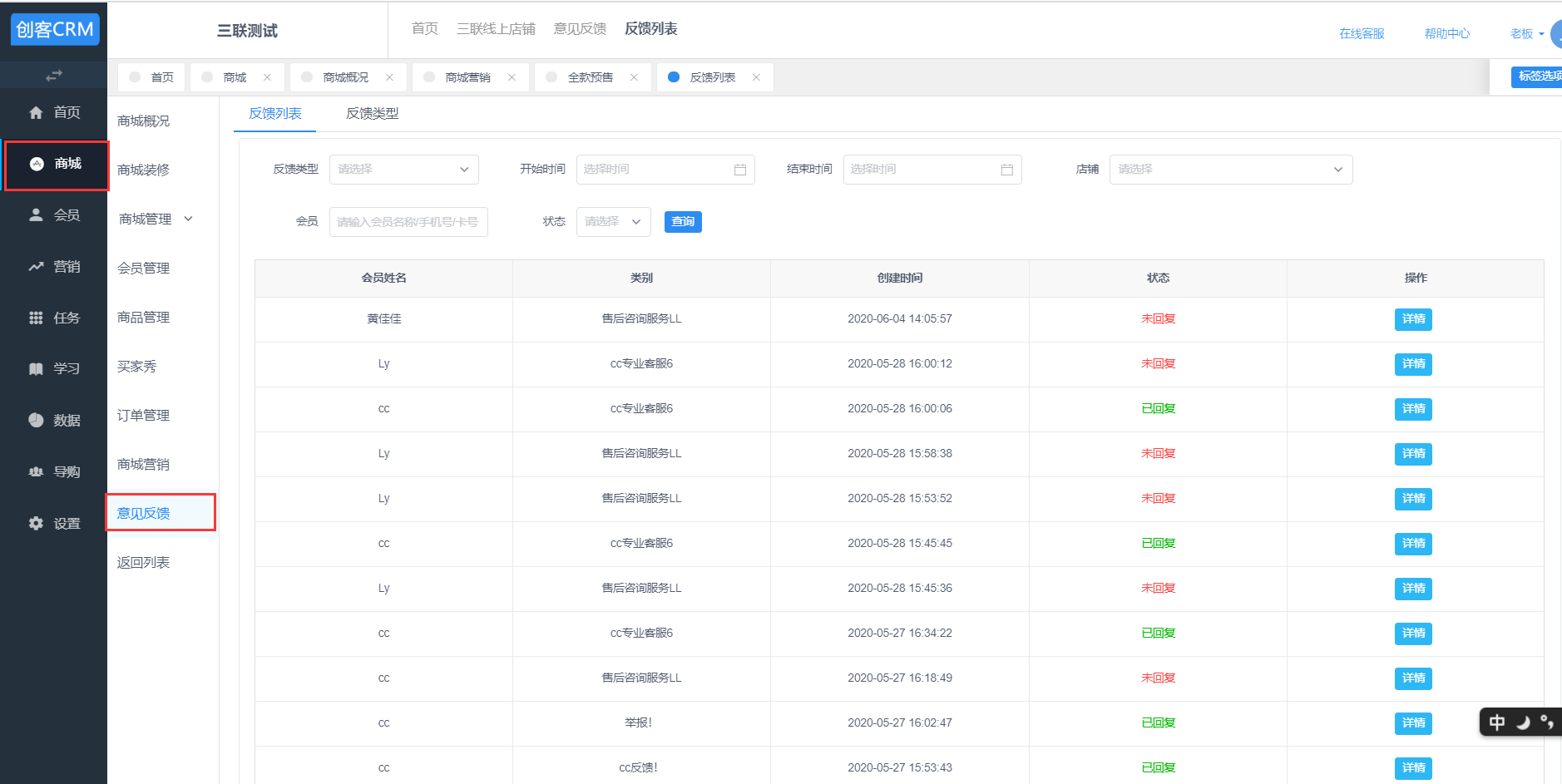Expand the 反馈类型 dropdown
The width and height of the screenshot is (1562, 784).
point(403,170)
